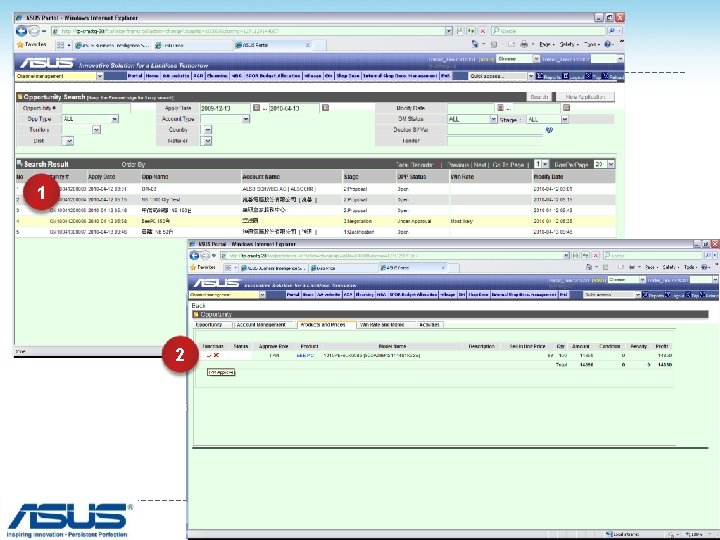Click the Opp Name column header

155,177
